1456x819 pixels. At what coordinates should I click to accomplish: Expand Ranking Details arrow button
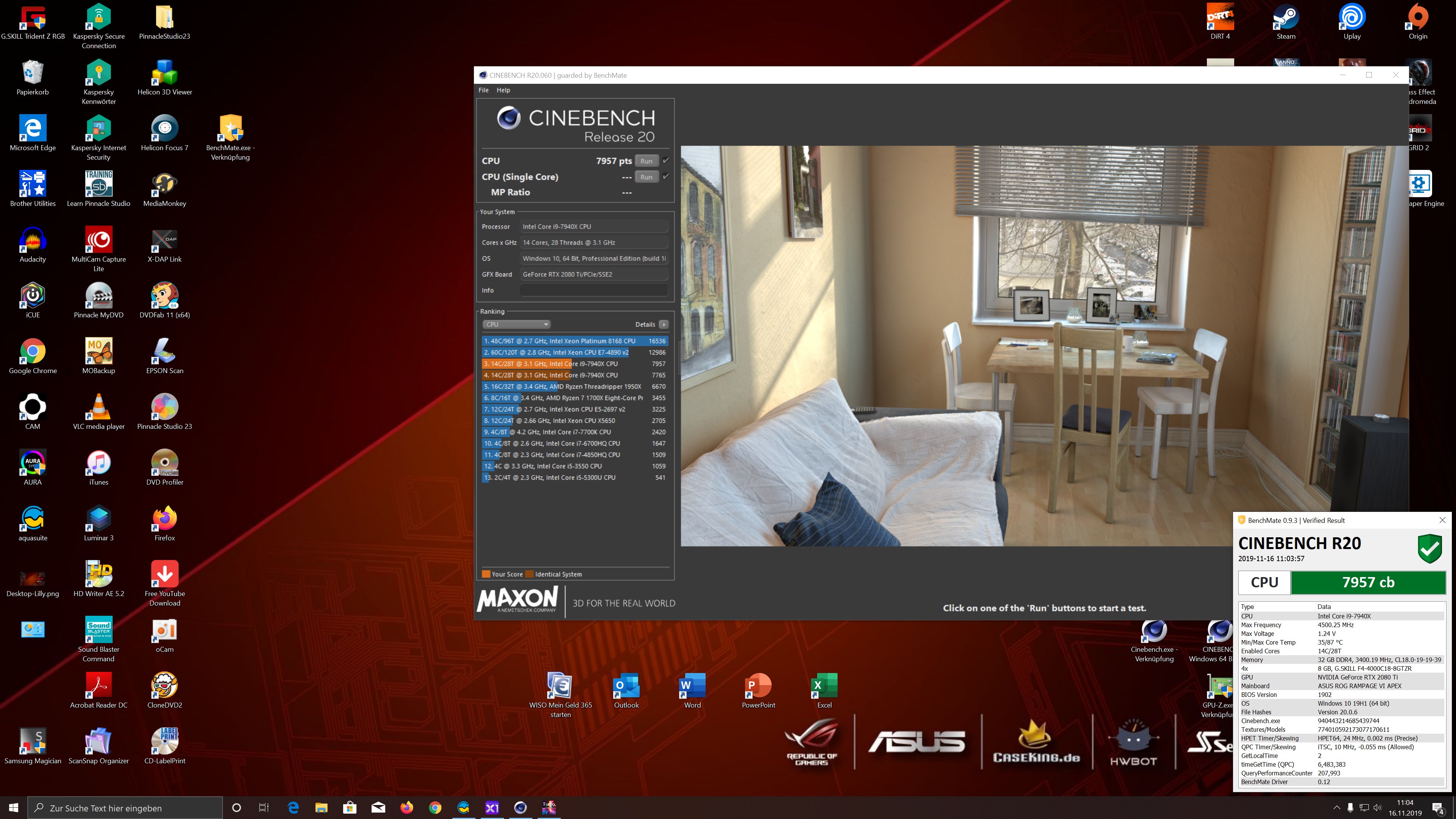(x=664, y=325)
